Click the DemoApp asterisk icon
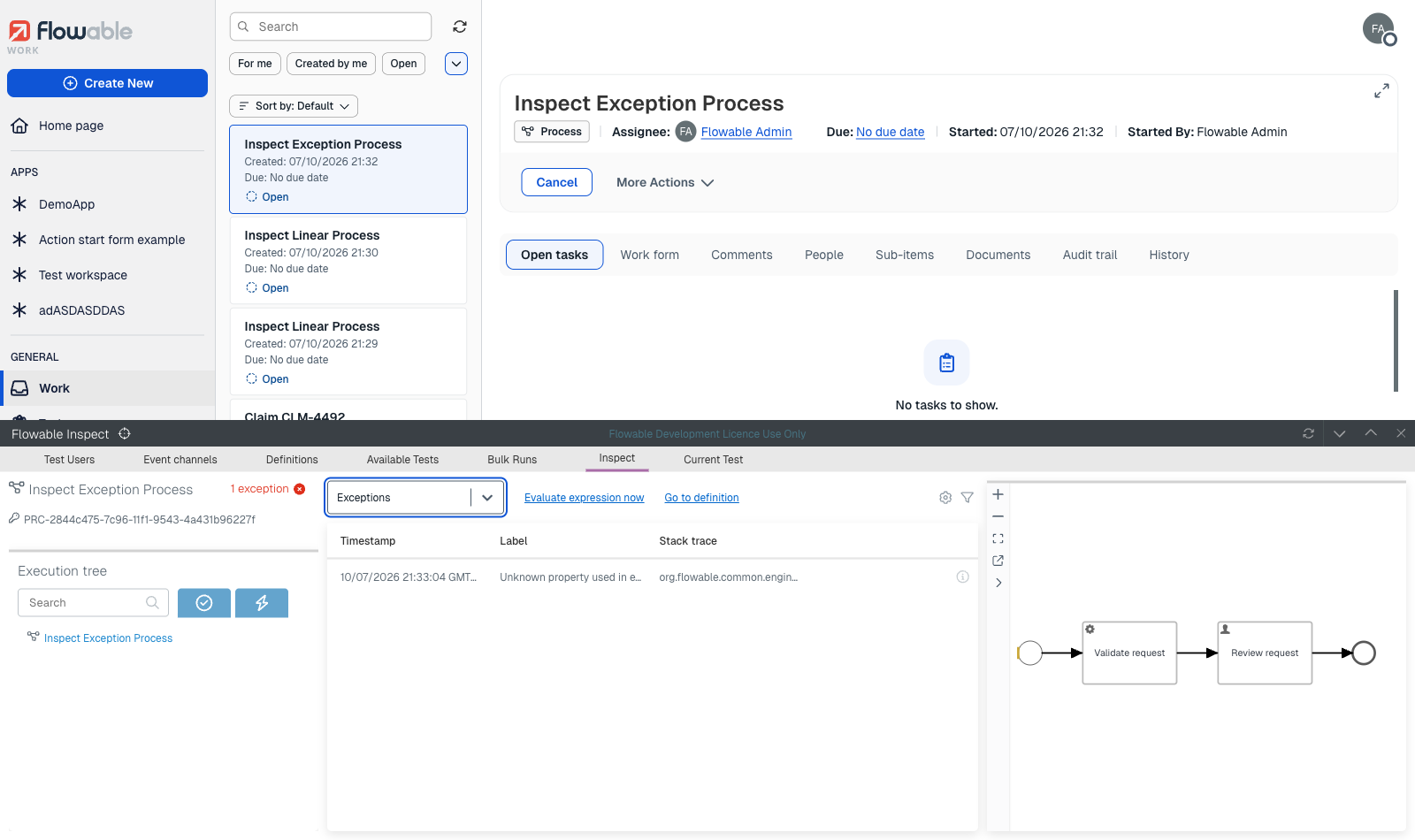 pos(19,204)
